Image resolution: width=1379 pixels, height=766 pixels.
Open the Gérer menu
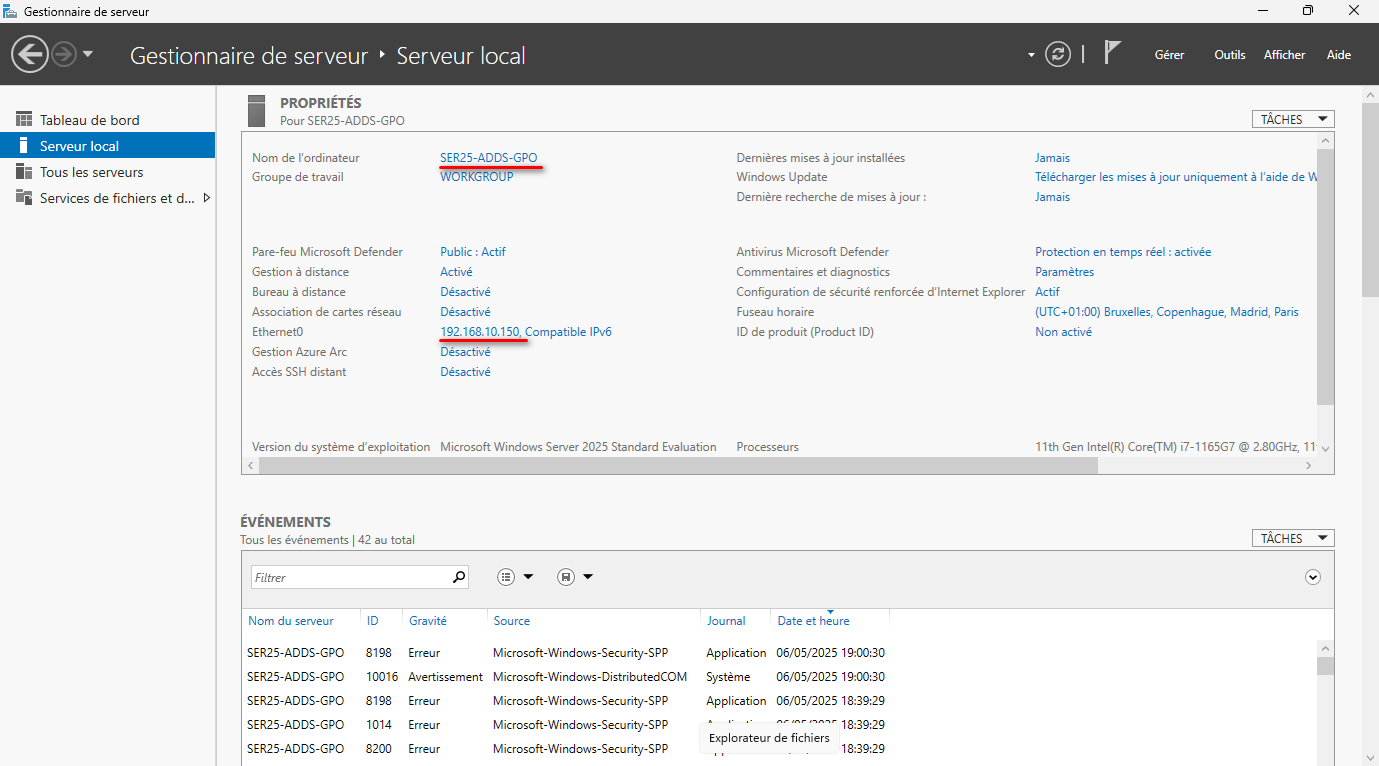[x=1169, y=55]
